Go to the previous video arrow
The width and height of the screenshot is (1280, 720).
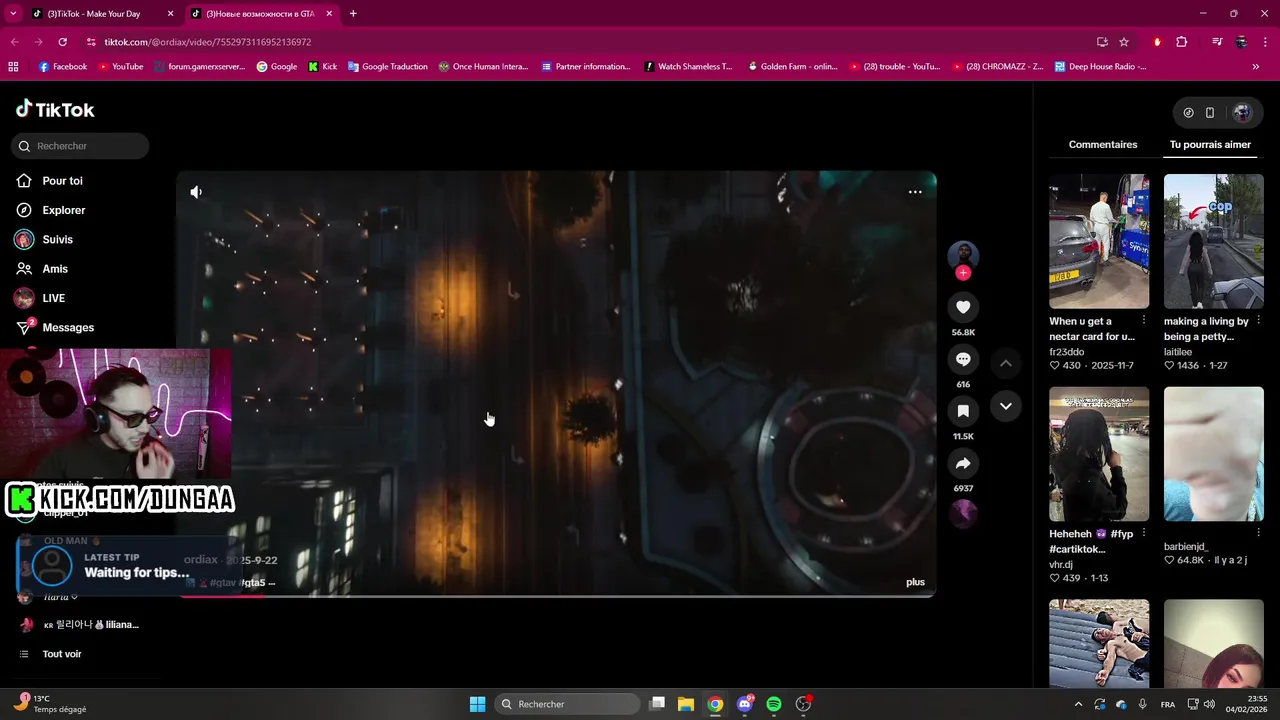tap(1006, 363)
